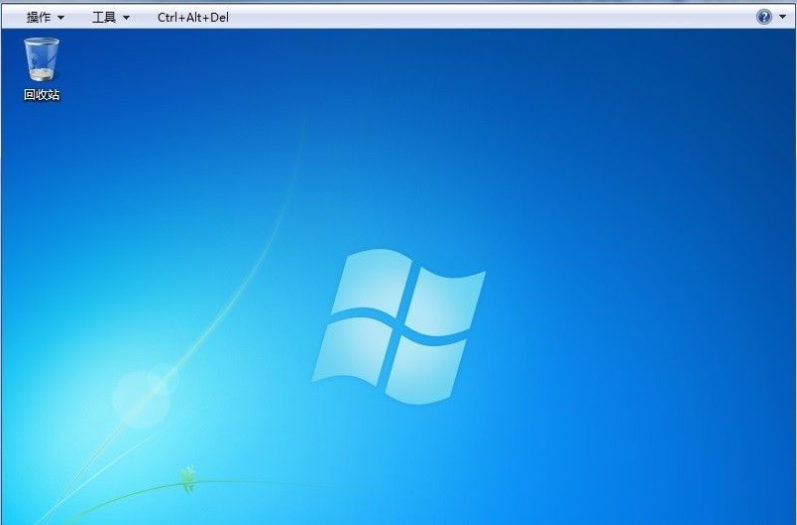Click the blue help question mark icon
797x525 pixels.
tap(763, 17)
